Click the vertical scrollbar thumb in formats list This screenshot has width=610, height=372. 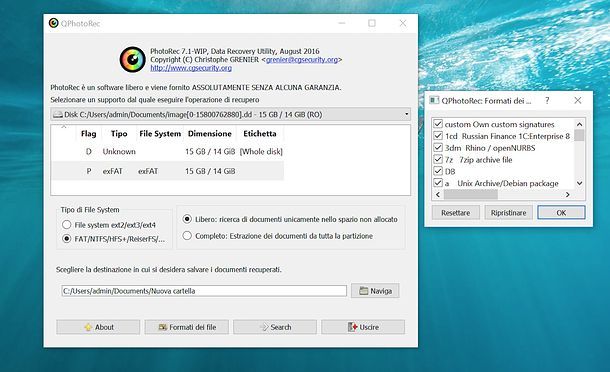tap(579, 135)
